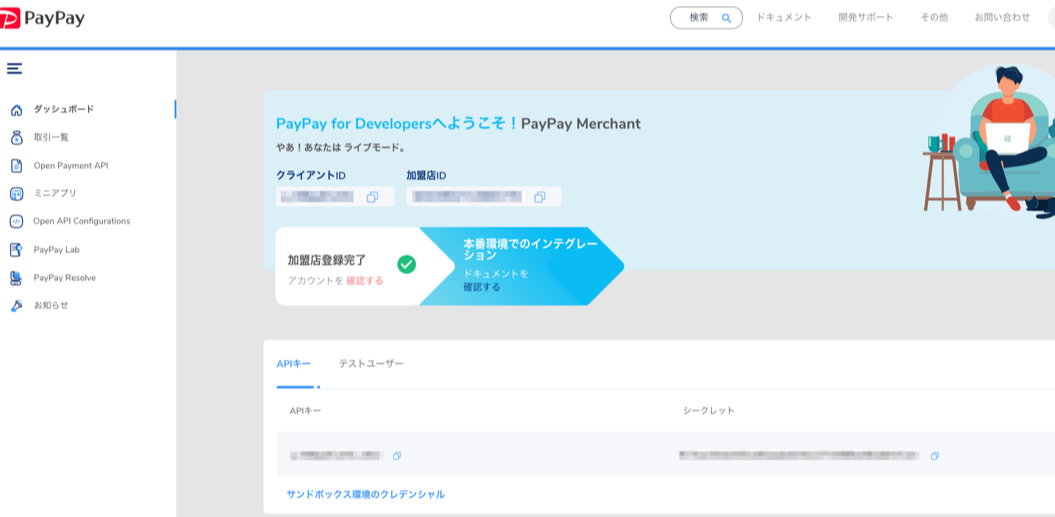Click the 検索 search field
The height and width of the screenshot is (517, 1055).
706,18
